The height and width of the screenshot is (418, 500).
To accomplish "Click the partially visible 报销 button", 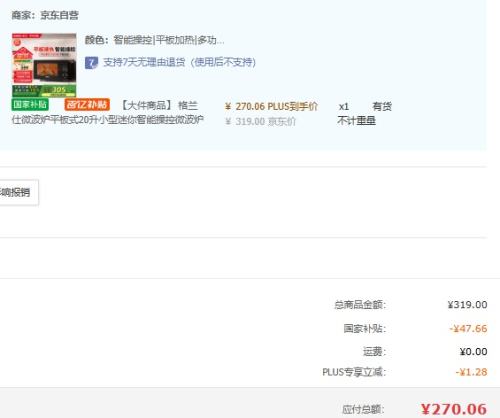I will pos(18,192).
